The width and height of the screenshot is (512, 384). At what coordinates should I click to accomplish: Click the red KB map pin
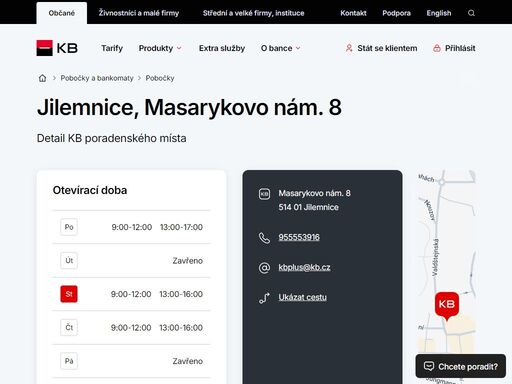point(447,306)
